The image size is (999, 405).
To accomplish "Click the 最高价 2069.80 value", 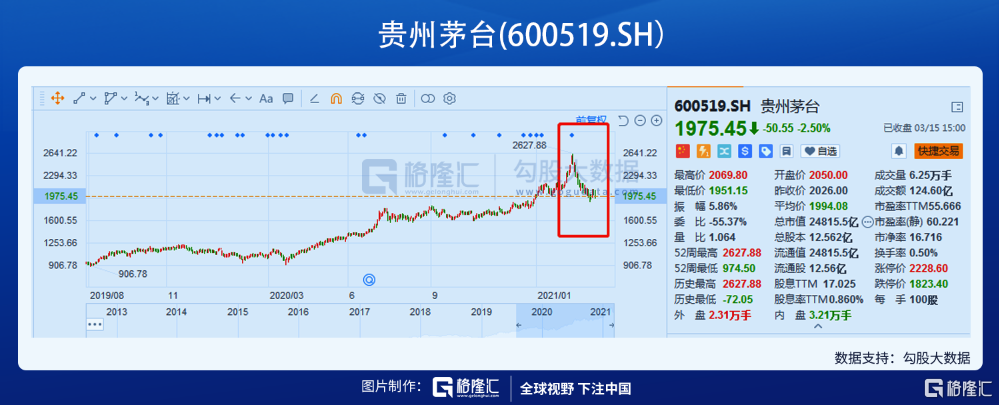I will [729, 174].
